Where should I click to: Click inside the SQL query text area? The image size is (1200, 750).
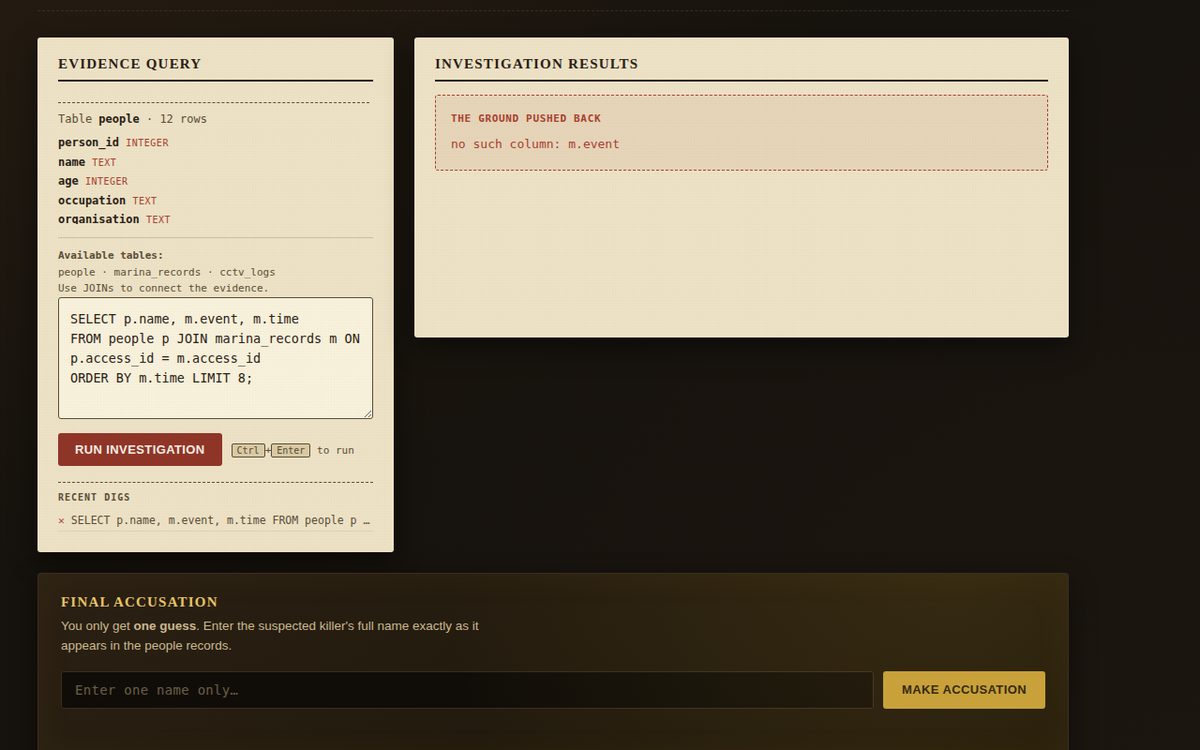coord(215,358)
